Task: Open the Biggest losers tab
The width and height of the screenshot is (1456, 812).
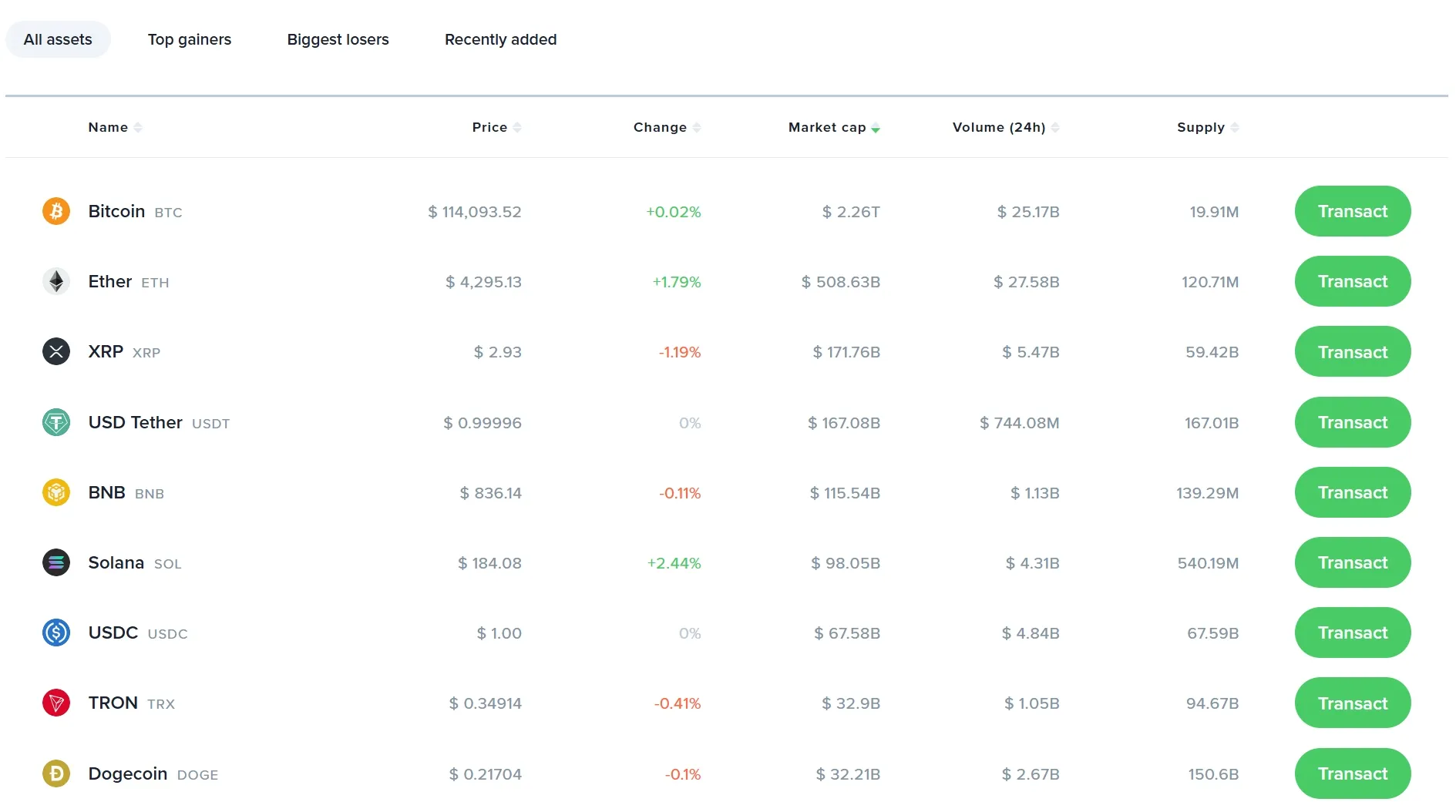Action: (x=338, y=39)
